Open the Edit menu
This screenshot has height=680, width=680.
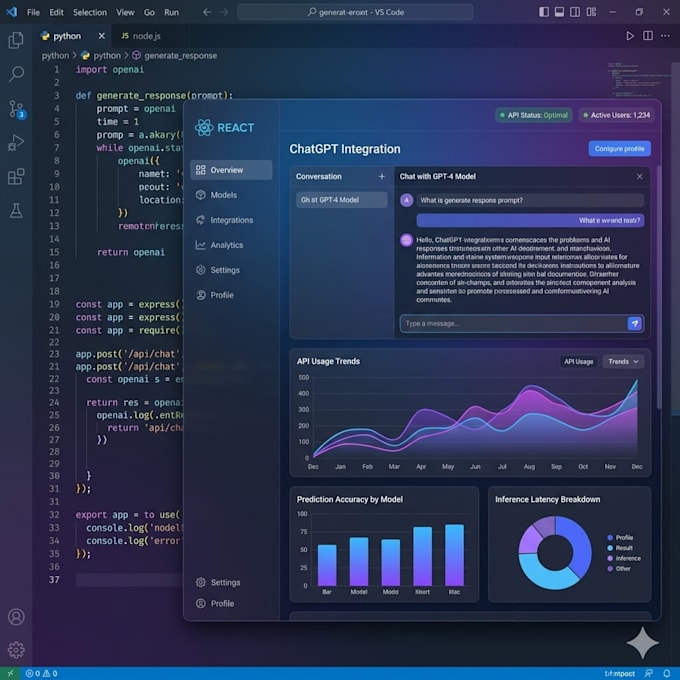(x=56, y=12)
